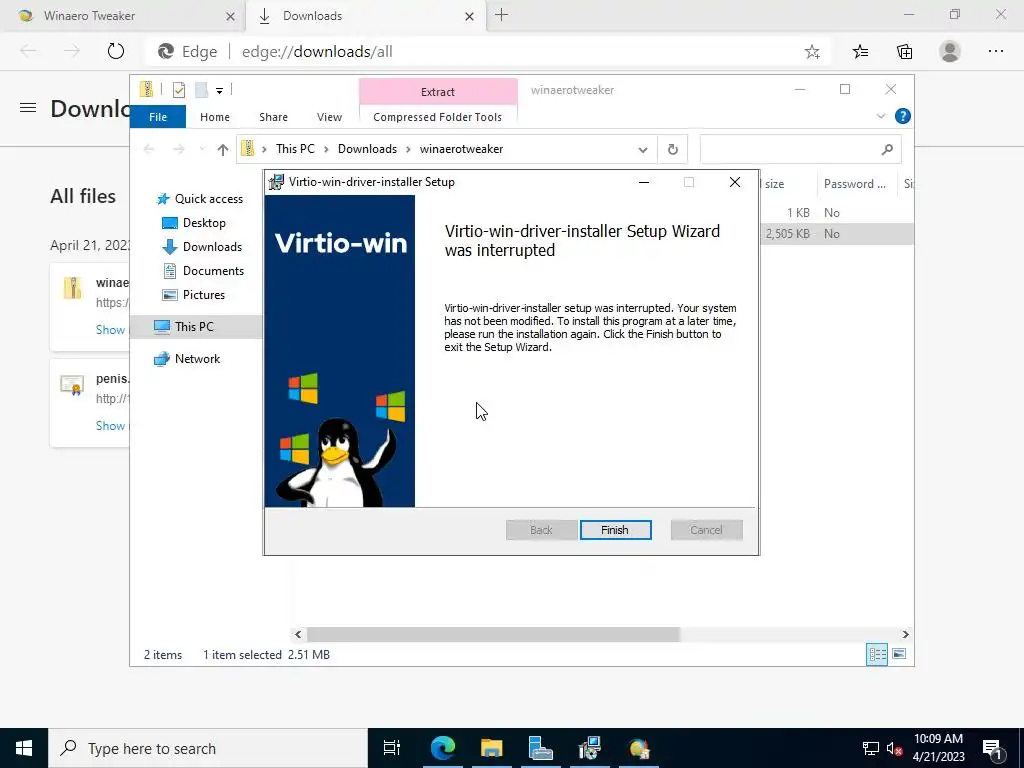Select Network in the navigation pane
The width and height of the screenshot is (1024, 768).
point(187,359)
